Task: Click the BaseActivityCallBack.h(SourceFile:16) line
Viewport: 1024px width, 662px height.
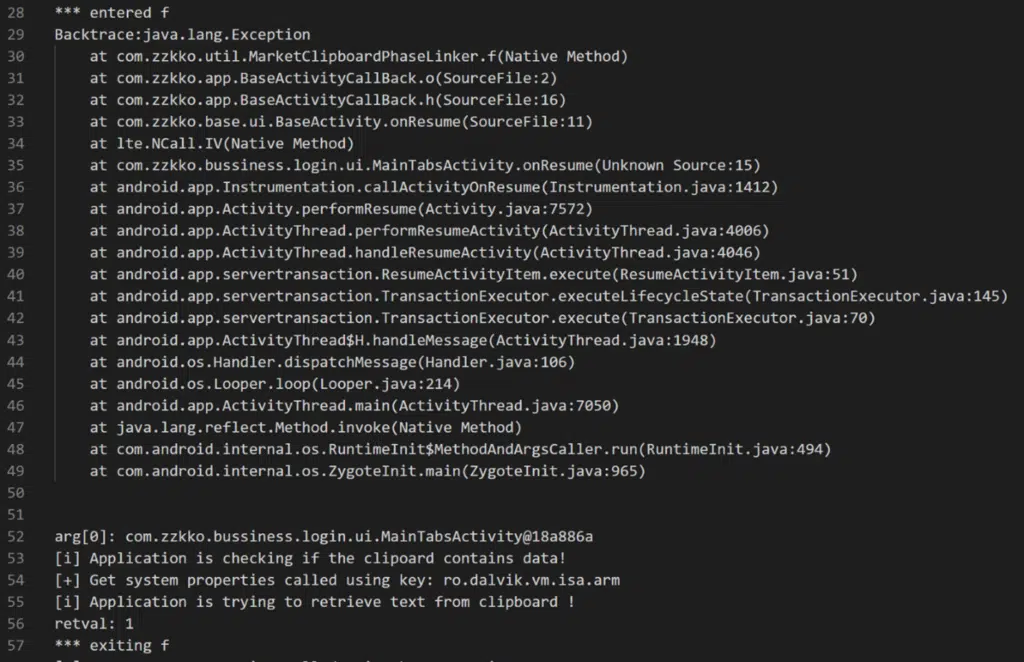Action: point(327,100)
